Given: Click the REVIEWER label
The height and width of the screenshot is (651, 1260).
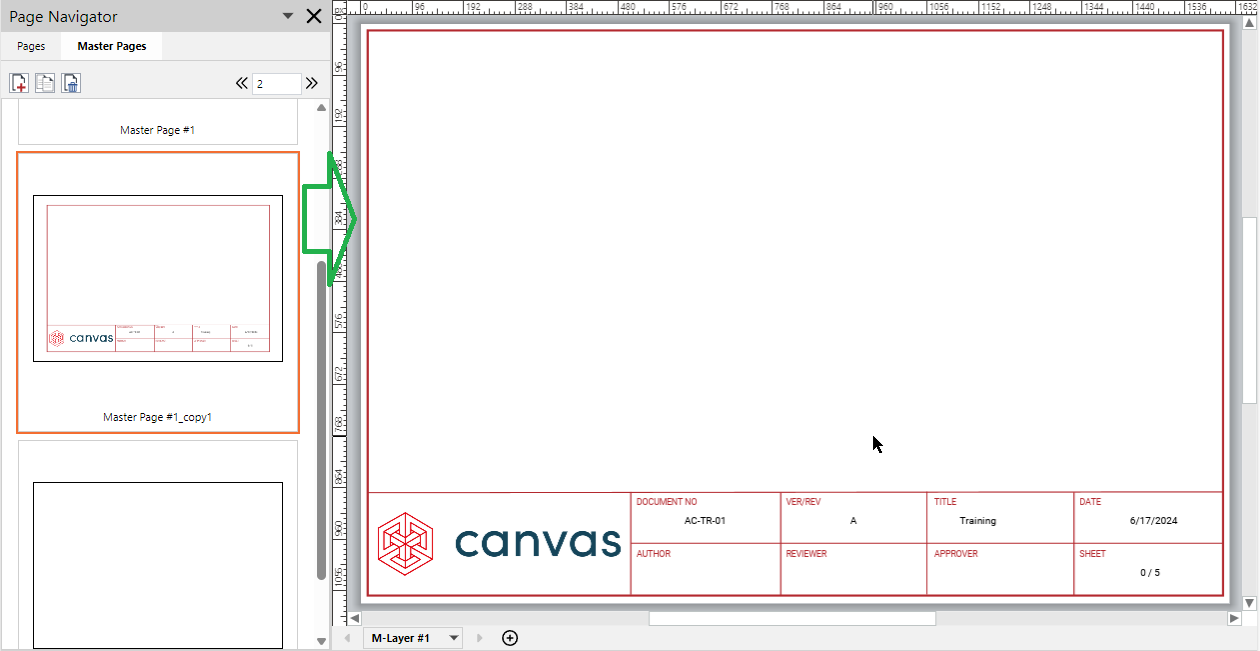Looking at the screenshot, I should (806, 554).
